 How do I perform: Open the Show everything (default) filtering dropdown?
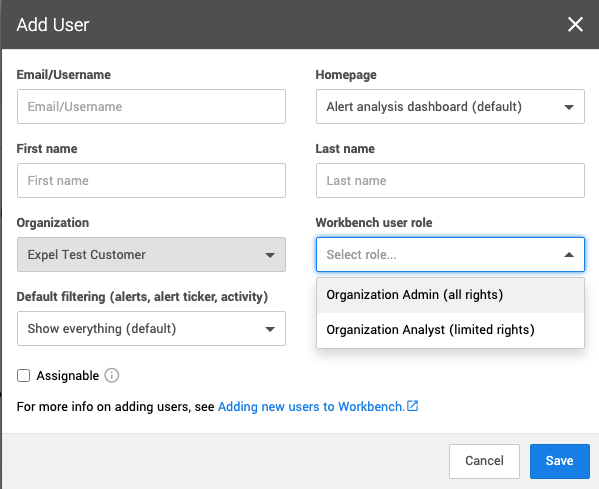click(151, 329)
